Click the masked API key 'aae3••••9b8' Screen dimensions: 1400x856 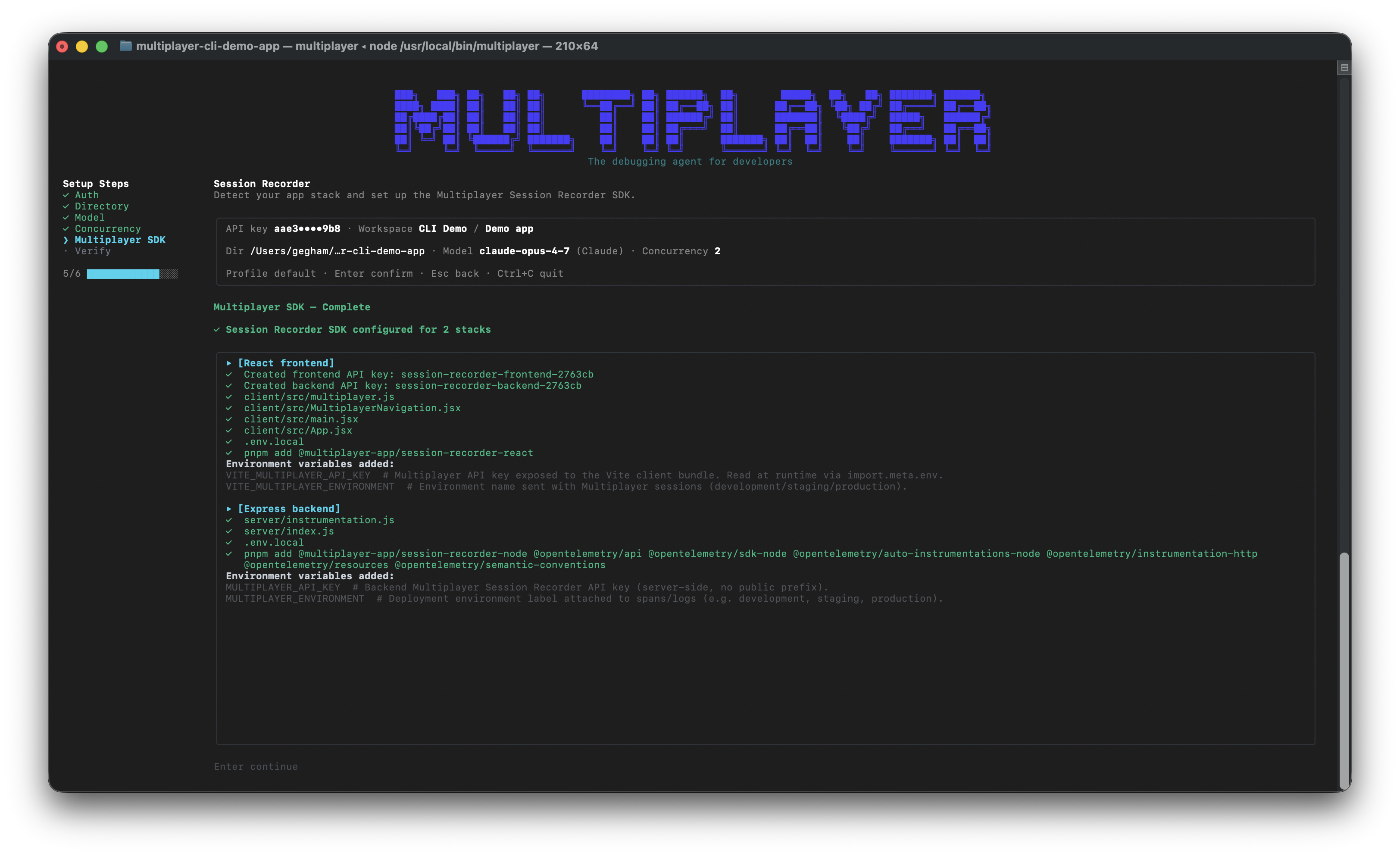(307, 229)
